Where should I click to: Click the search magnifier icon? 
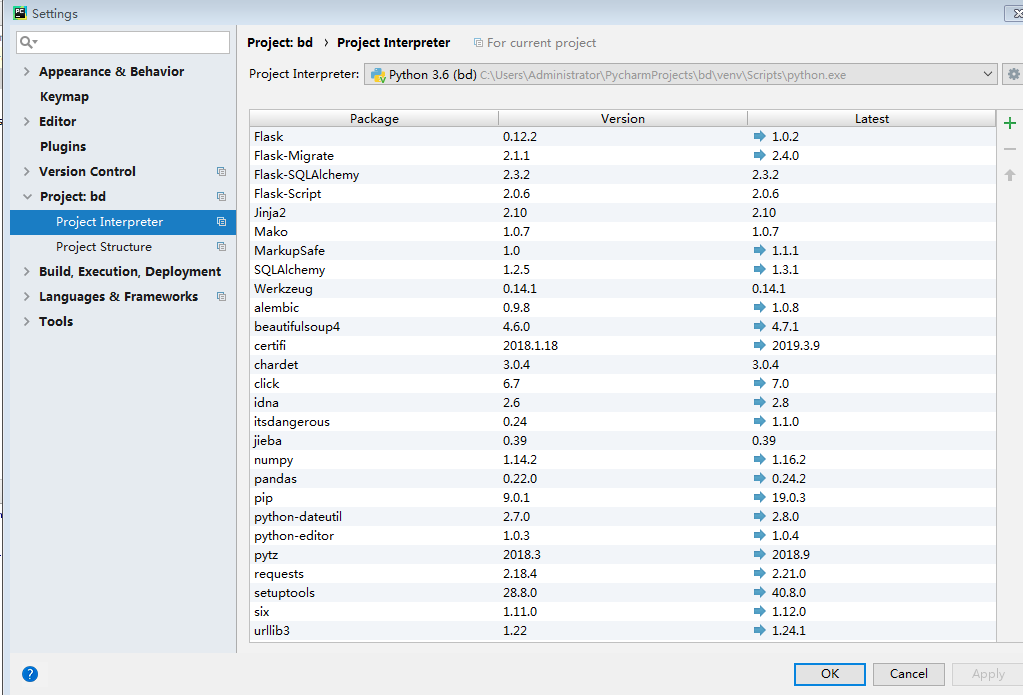27,42
